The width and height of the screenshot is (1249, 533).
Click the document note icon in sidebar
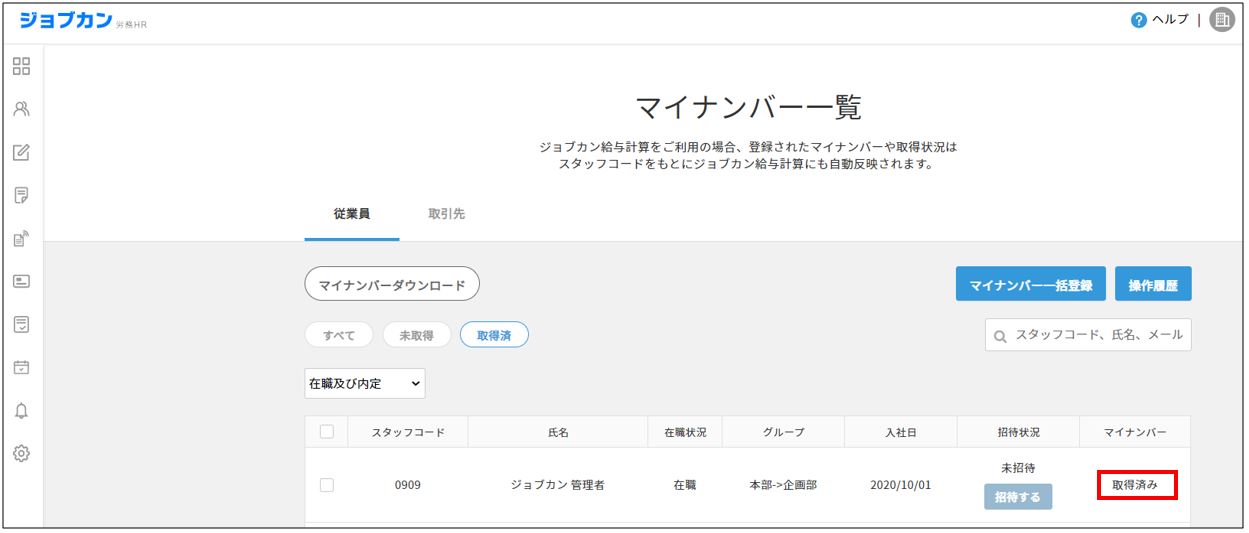(21, 196)
